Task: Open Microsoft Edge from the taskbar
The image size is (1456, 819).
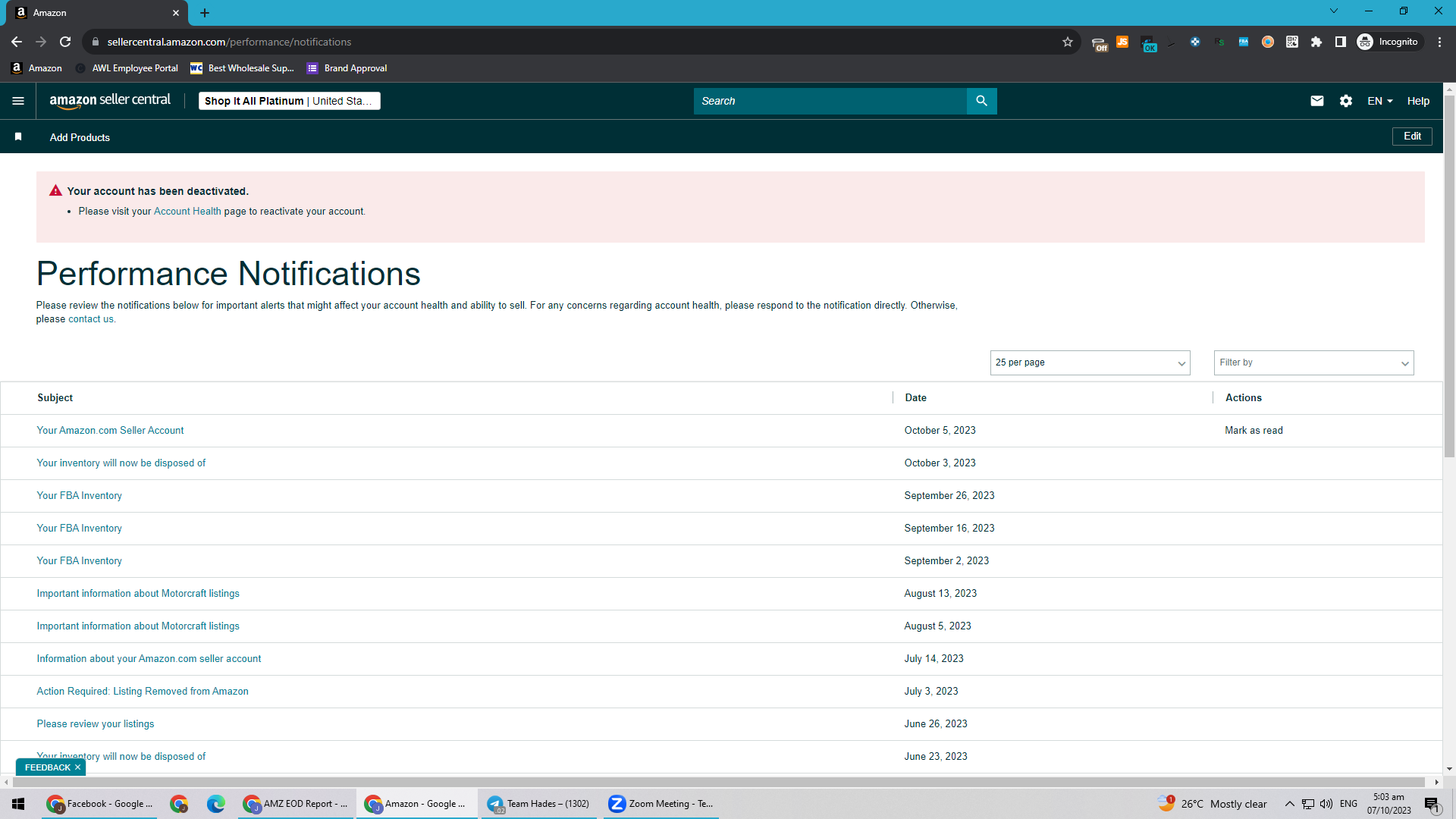Action: pyautogui.click(x=216, y=804)
